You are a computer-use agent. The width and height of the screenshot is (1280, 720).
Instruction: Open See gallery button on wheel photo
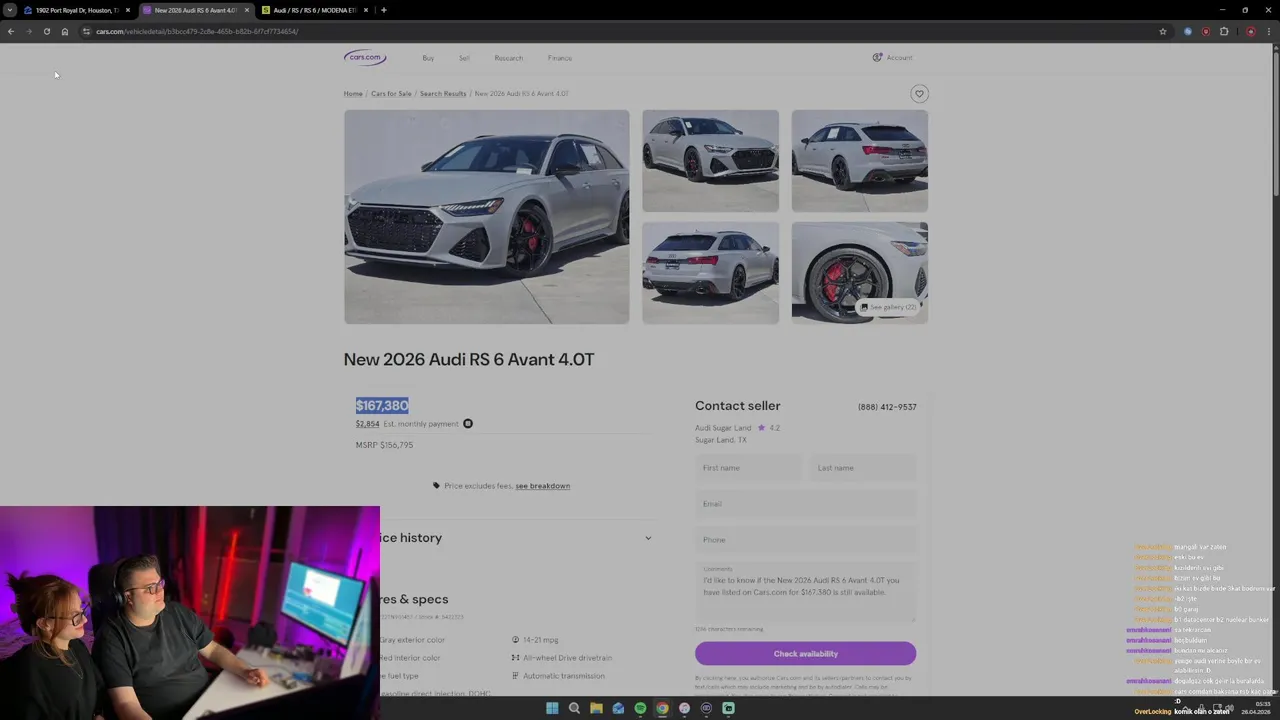(889, 307)
